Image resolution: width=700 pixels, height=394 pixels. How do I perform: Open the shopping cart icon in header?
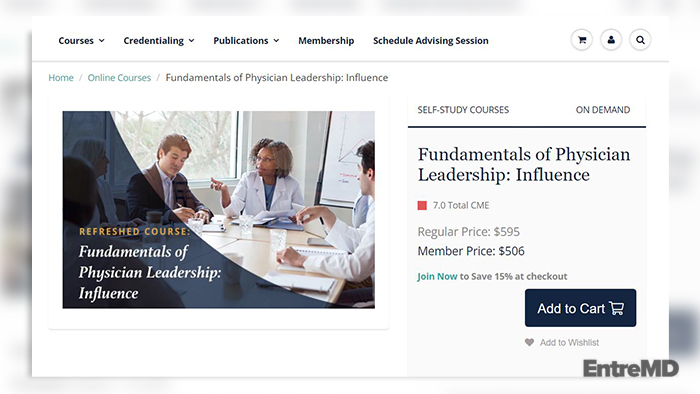coord(582,40)
